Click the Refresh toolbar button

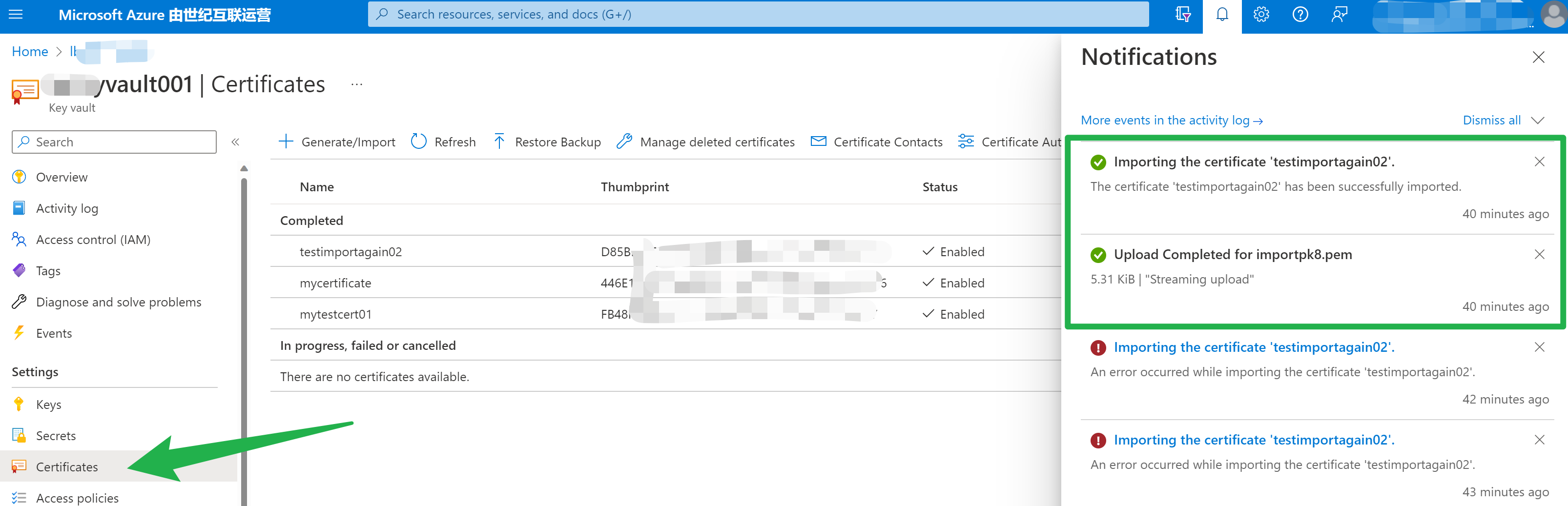click(444, 142)
